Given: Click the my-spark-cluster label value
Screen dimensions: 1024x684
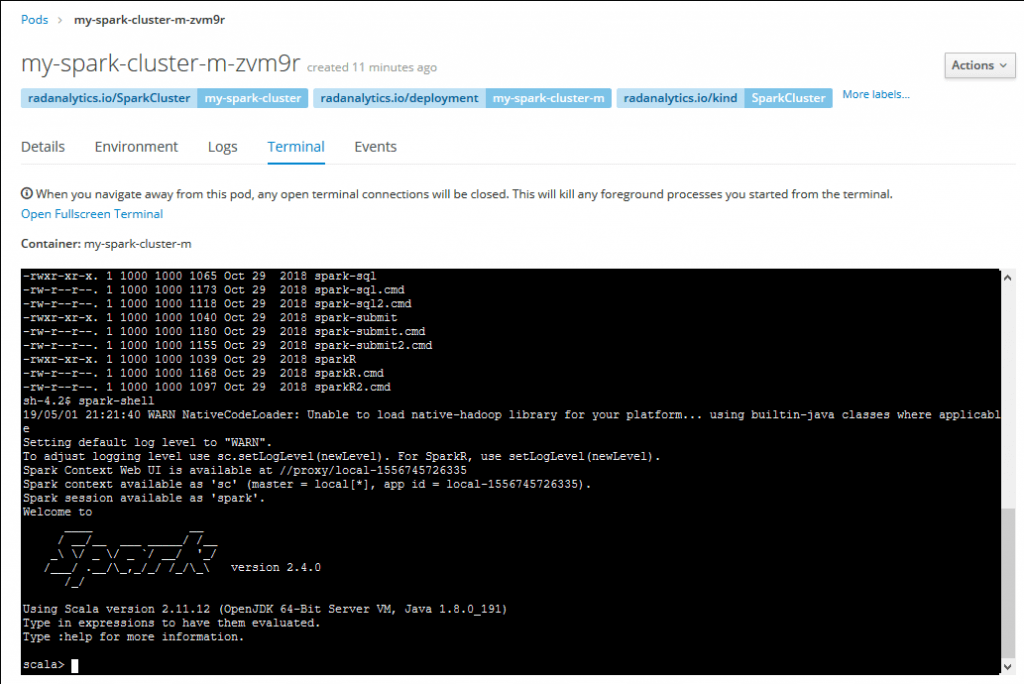Looking at the screenshot, I should [253, 98].
